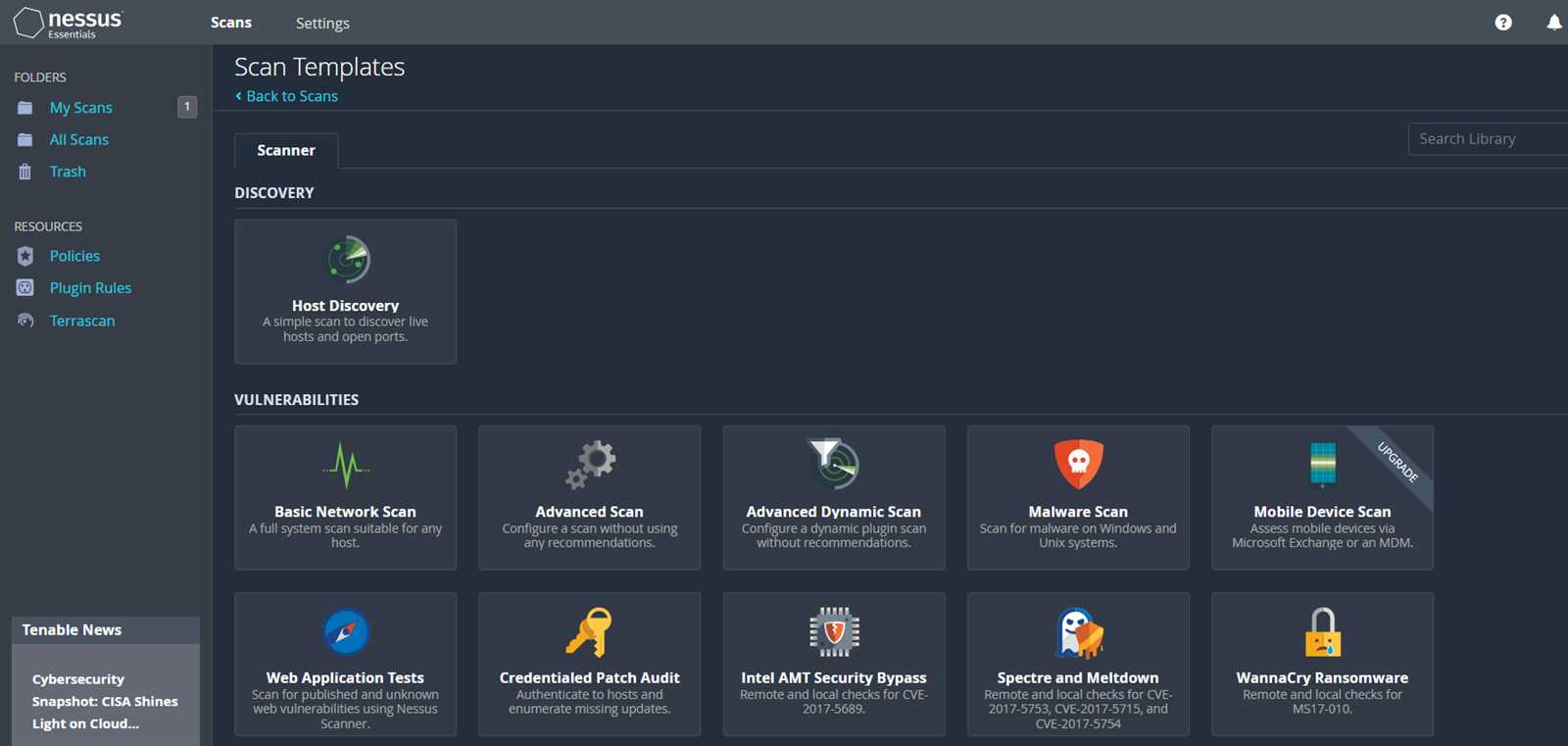Click the Host Discovery title text
Screen dimensions: 1568x746
345,306
